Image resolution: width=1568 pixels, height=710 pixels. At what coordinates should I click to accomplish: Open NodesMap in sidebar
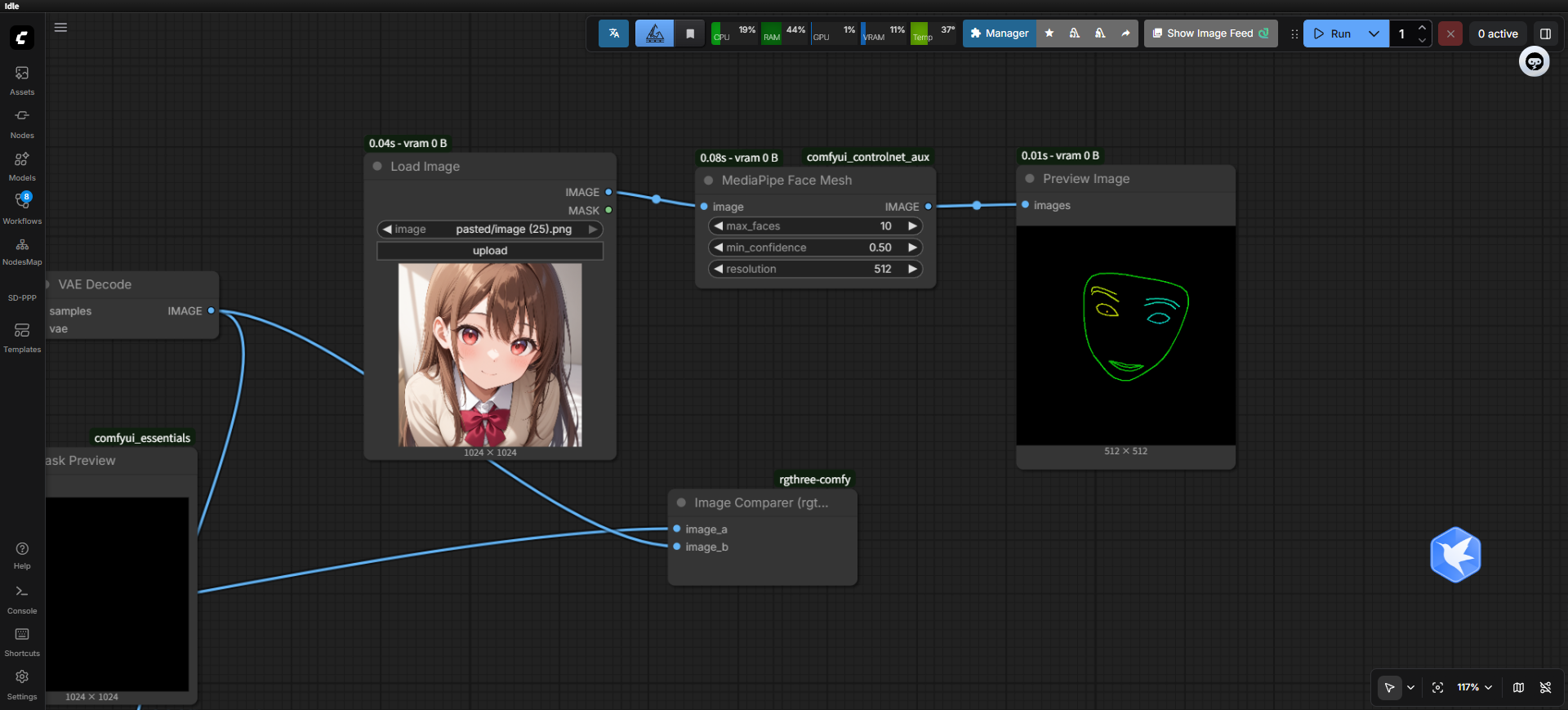click(x=22, y=251)
